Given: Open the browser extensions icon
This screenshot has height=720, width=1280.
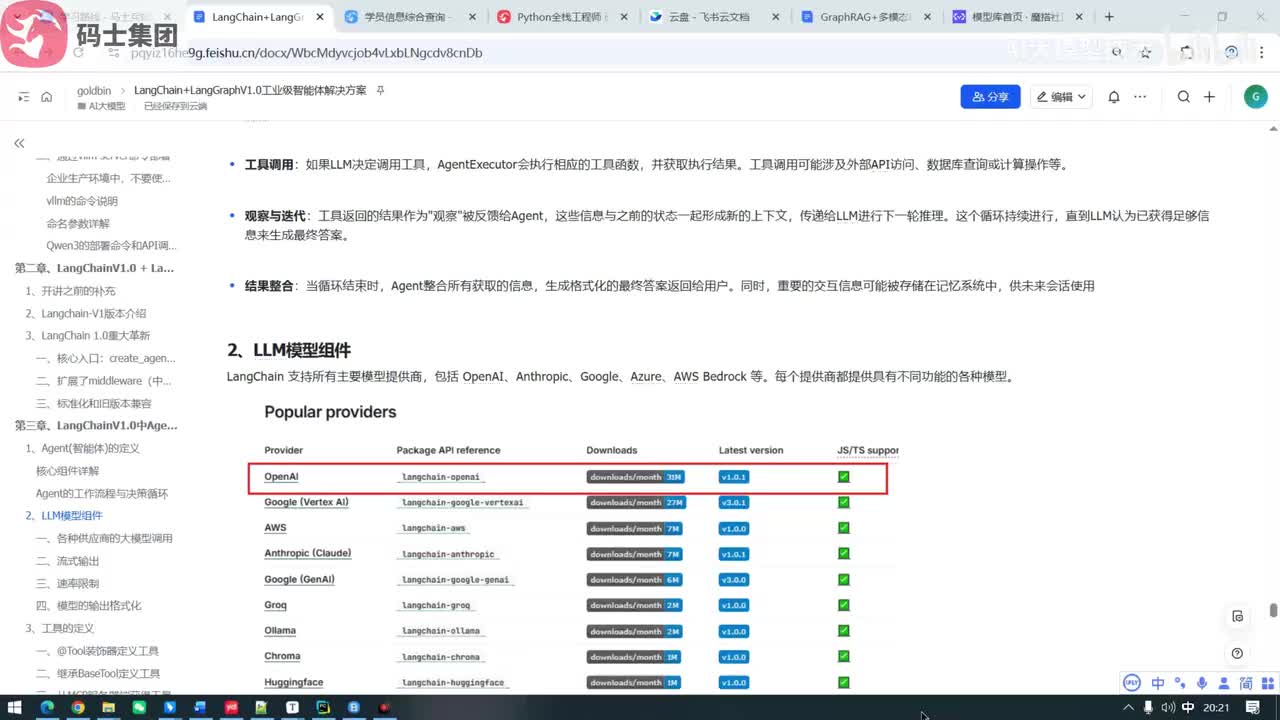Looking at the screenshot, I should click(1186, 52).
